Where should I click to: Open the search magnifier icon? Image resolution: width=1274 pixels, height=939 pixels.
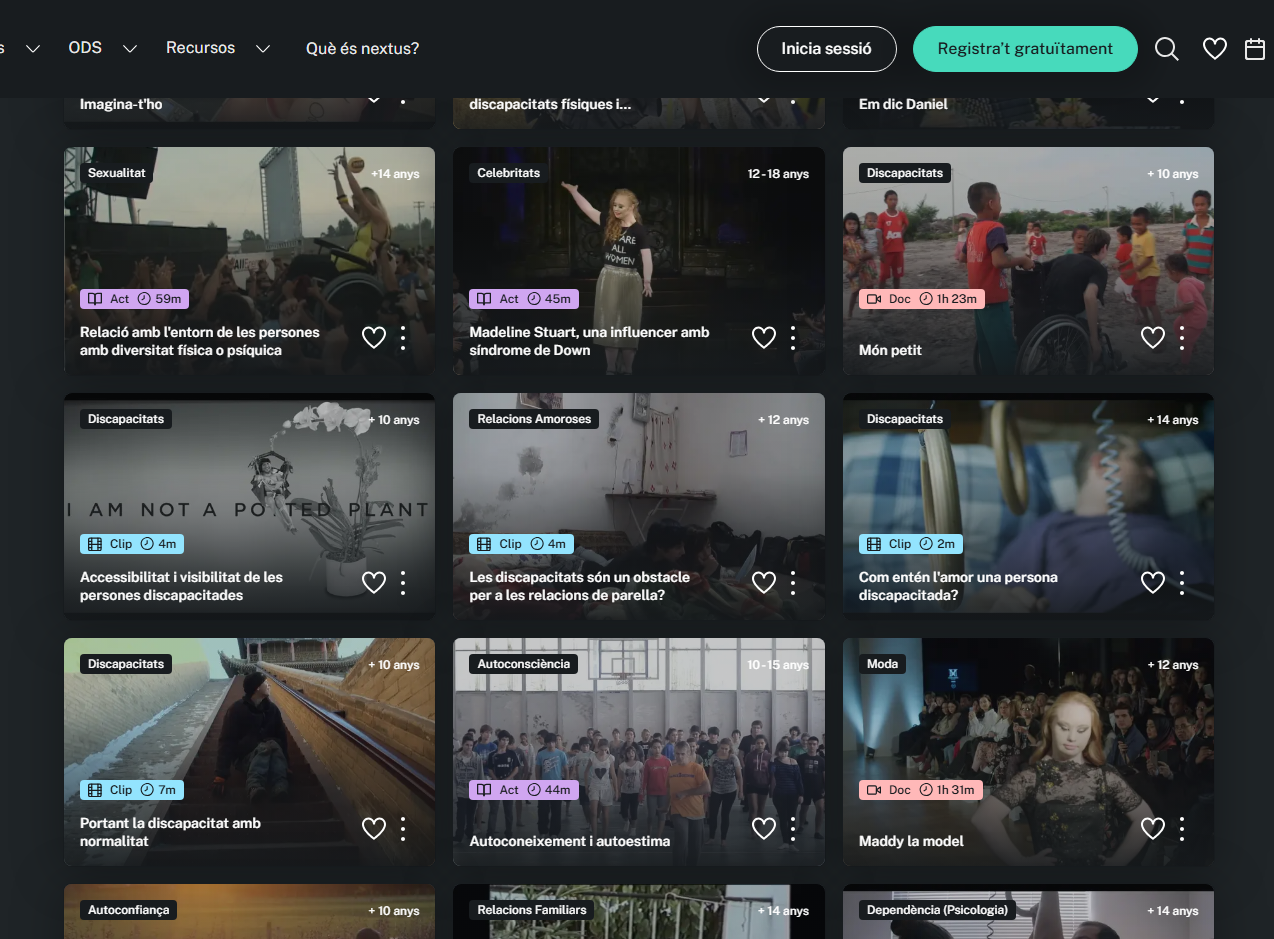(x=1166, y=49)
